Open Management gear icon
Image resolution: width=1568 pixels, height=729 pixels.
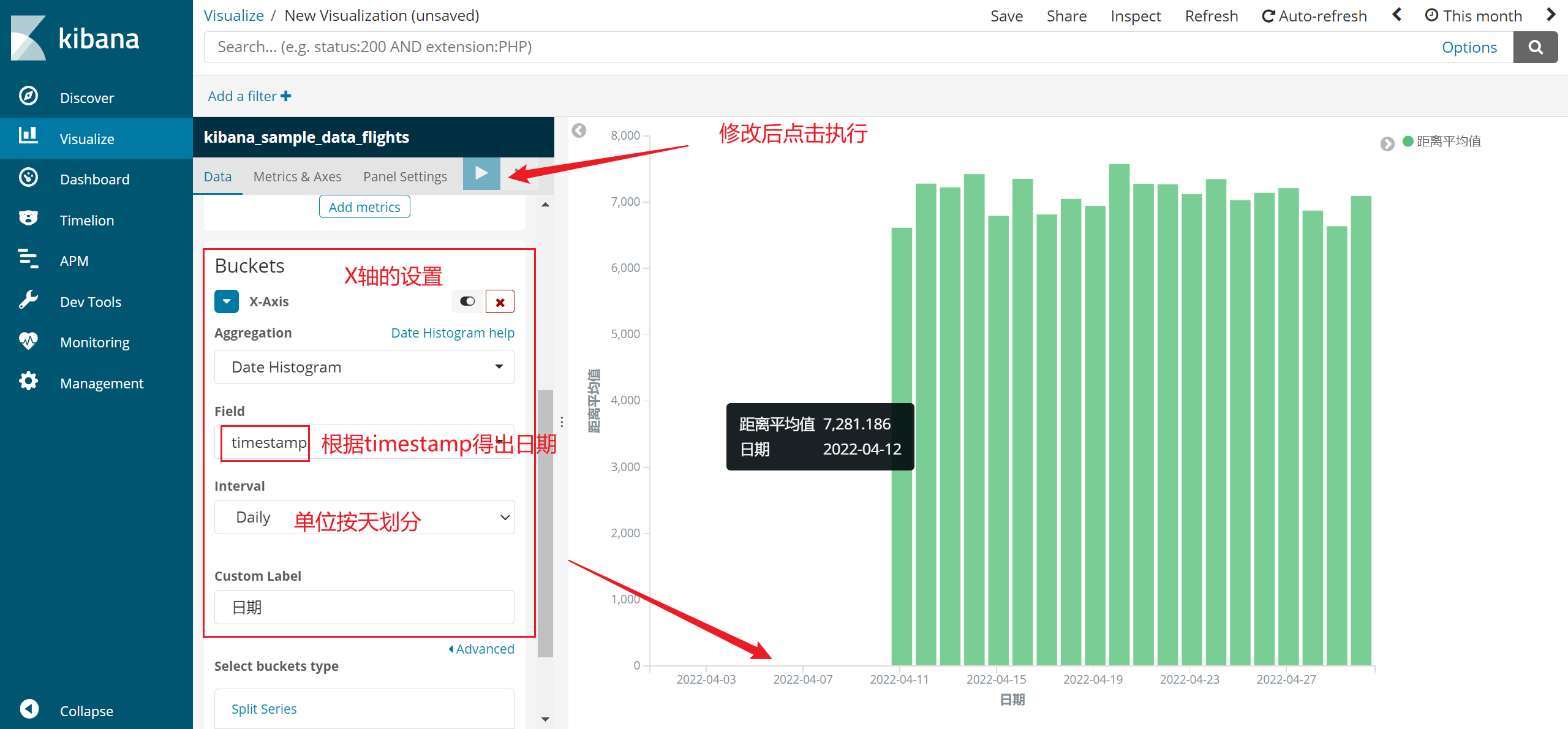(28, 382)
